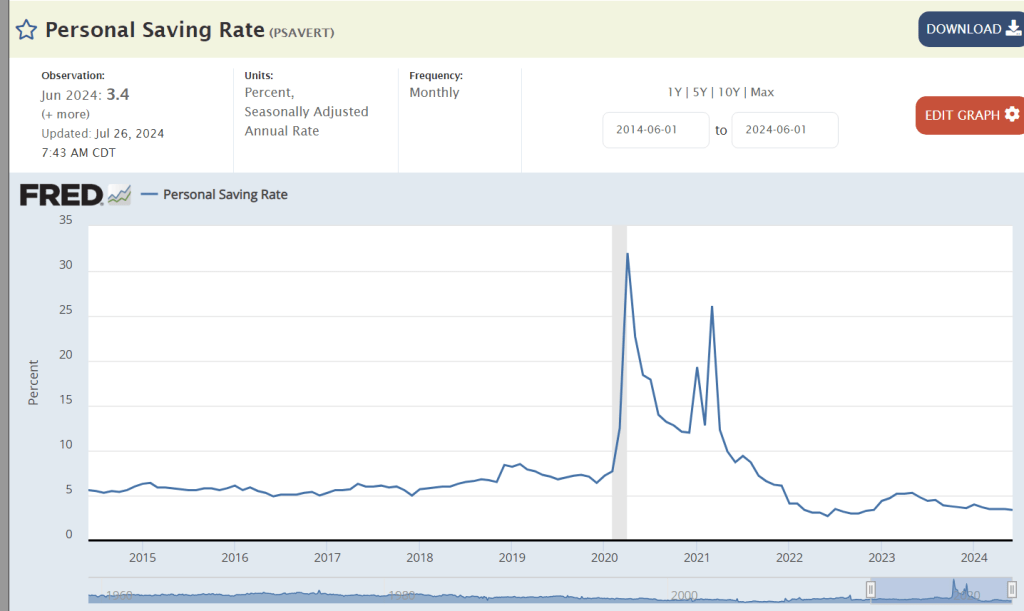Click the small chart icon beside FRED logo

pos(120,195)
